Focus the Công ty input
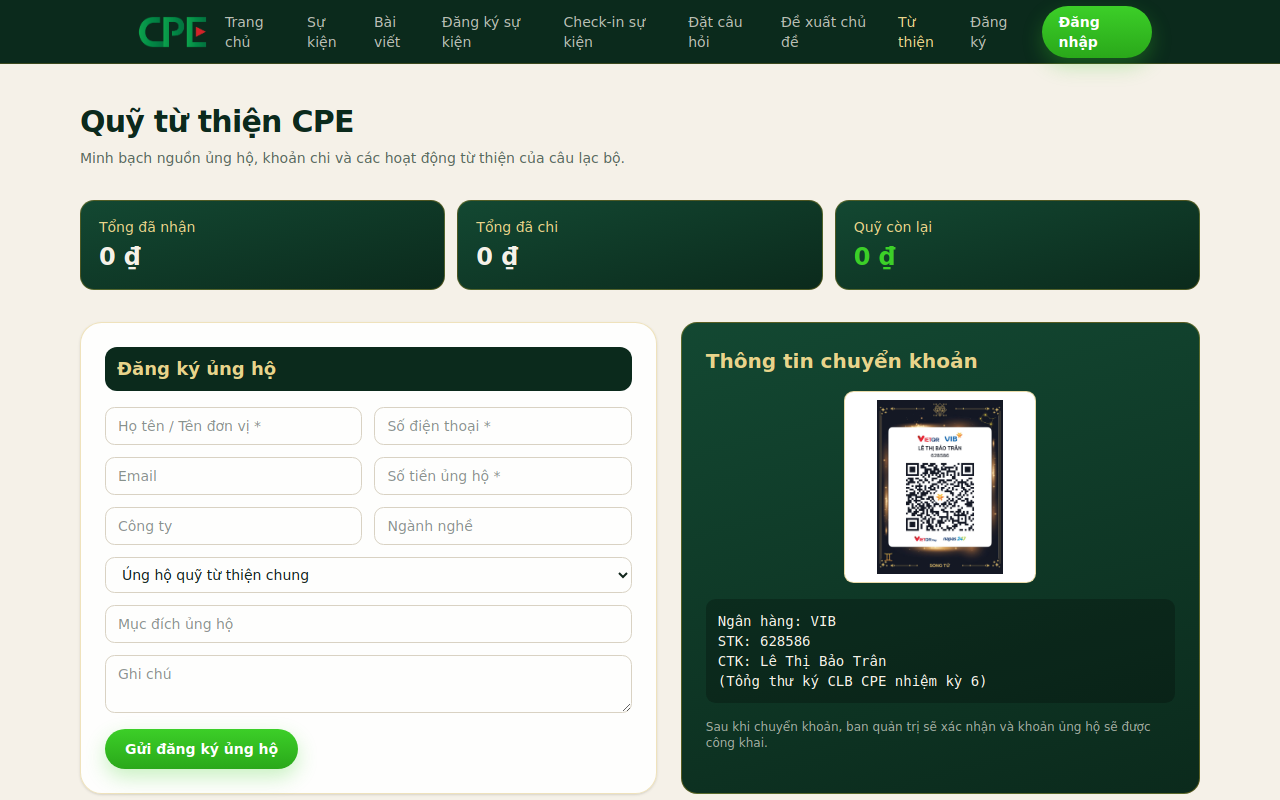The width and height of the screenshot is (1280, 800). pyautogui.click(x=233, y=526)
